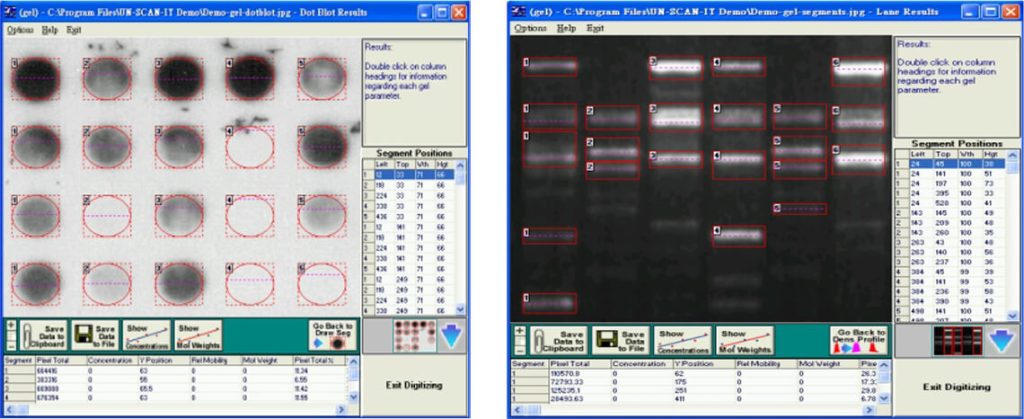This screenshot has height=419, width=1024.
Task: Click the plus zoom button in Lane Results window
Action: [x=520, y=331]
